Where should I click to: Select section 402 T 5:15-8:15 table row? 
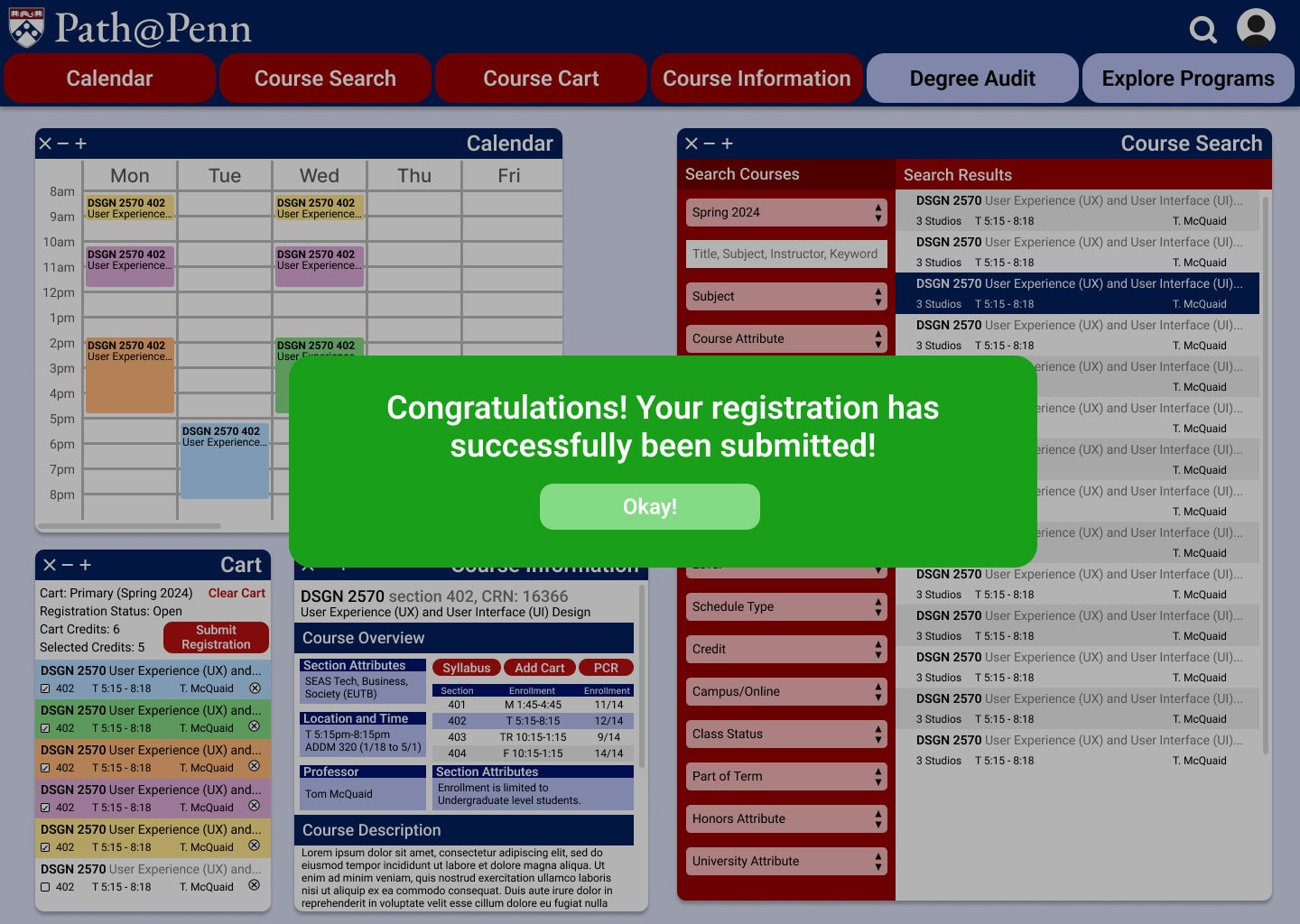click(533, 721)
